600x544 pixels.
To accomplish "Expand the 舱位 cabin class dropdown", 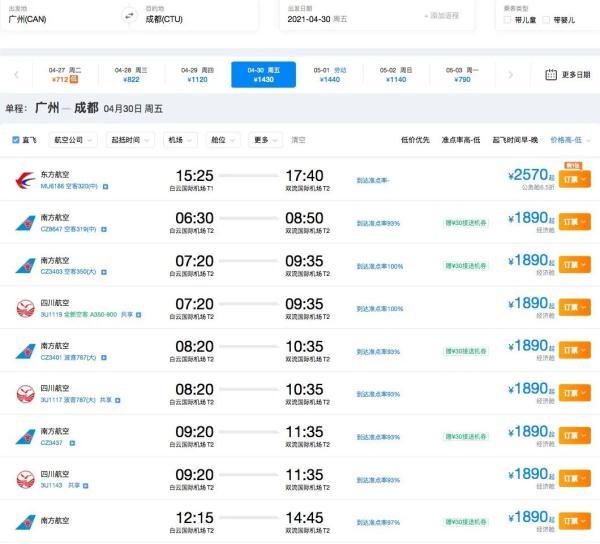I will point(224,140).
